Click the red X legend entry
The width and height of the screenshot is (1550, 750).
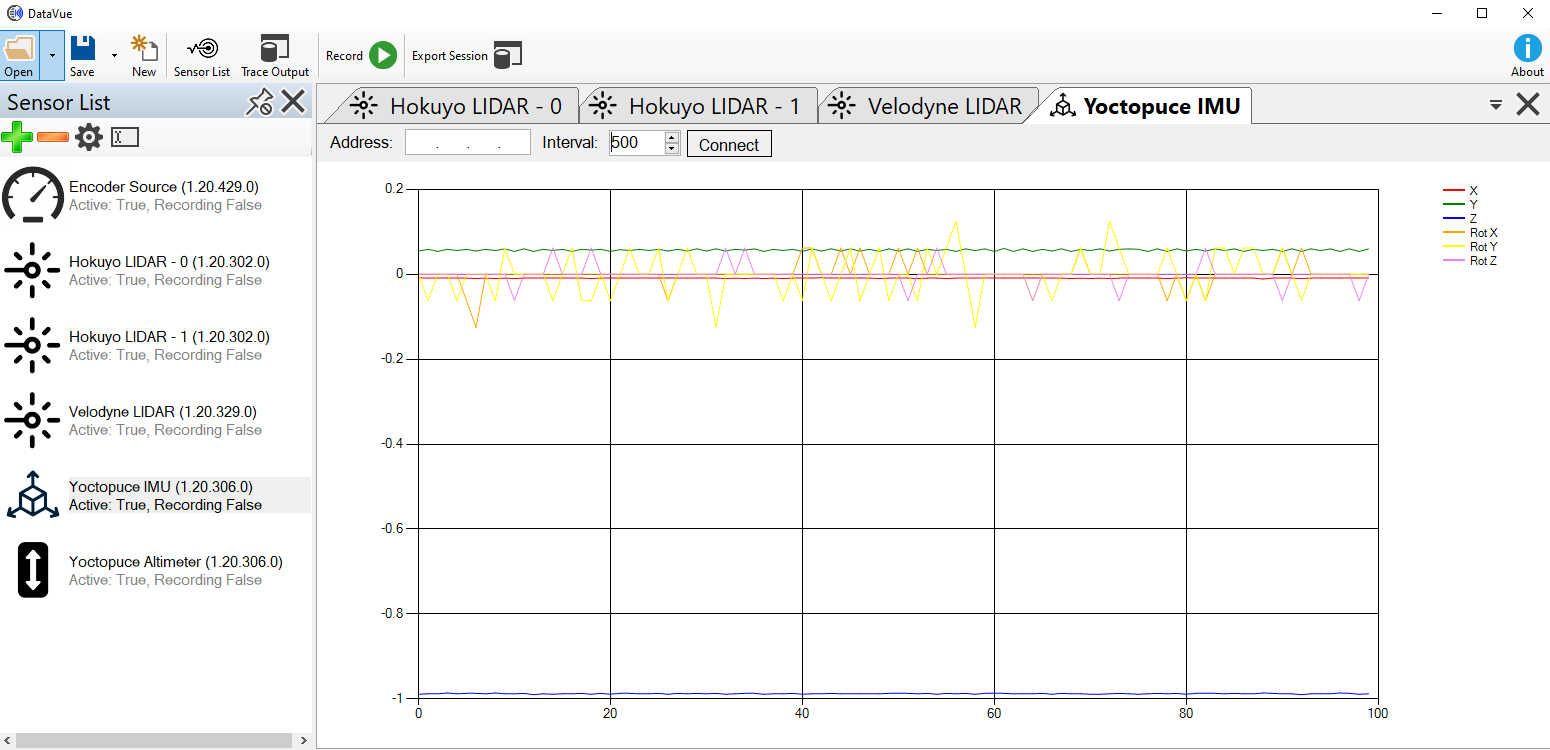tap(1460, 190)
